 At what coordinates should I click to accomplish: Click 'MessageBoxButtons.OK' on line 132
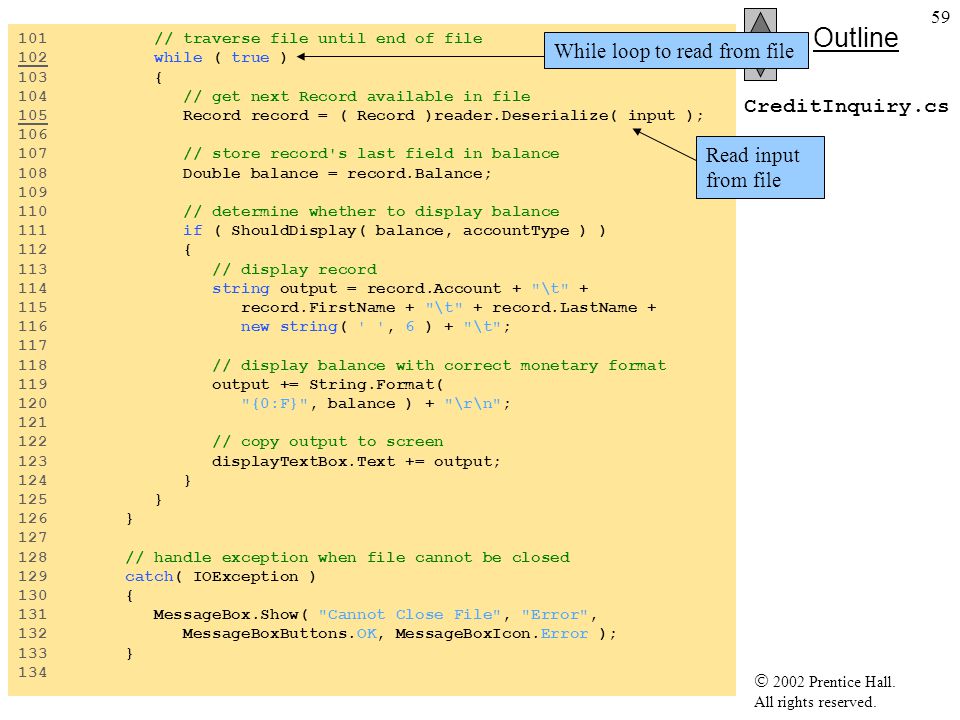(280, 634)
